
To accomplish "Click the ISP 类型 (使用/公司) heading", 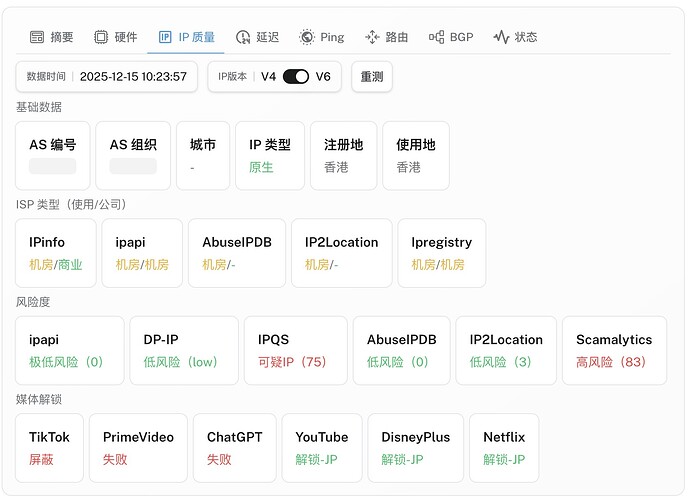I will (x=71, y=205).
